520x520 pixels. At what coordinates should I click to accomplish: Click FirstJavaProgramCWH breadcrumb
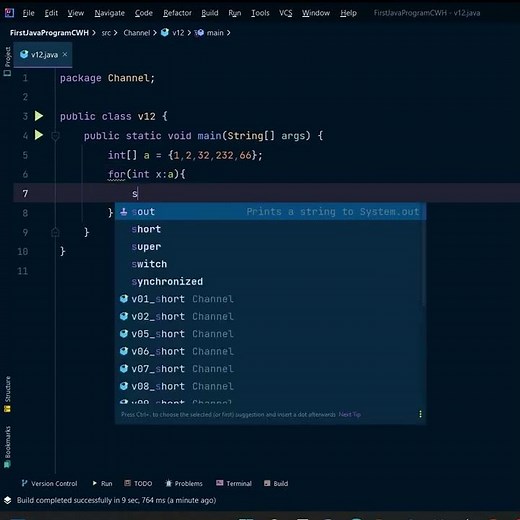(49, 33)
